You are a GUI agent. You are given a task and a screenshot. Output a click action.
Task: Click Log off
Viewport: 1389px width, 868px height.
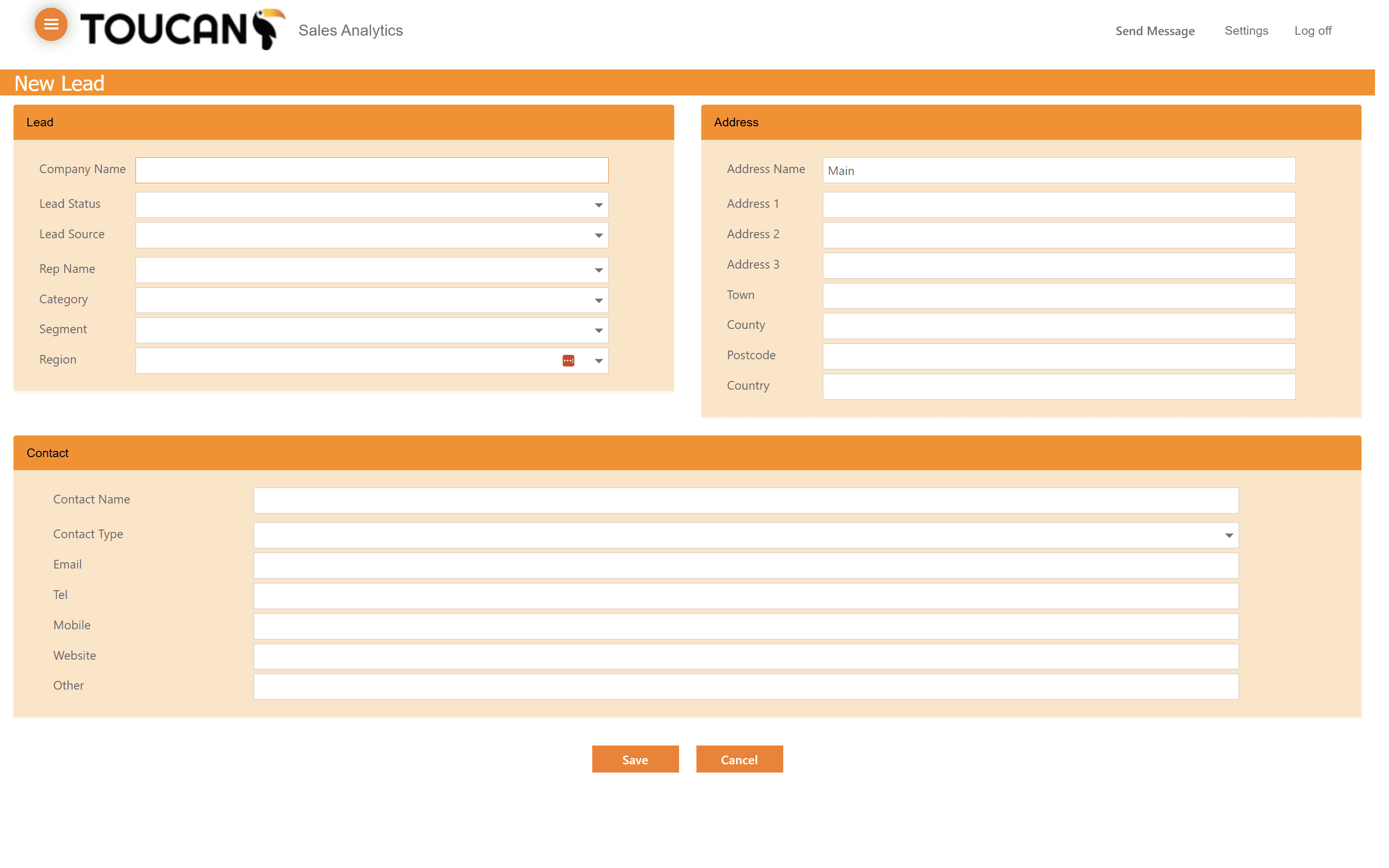tap(1313, 30)
